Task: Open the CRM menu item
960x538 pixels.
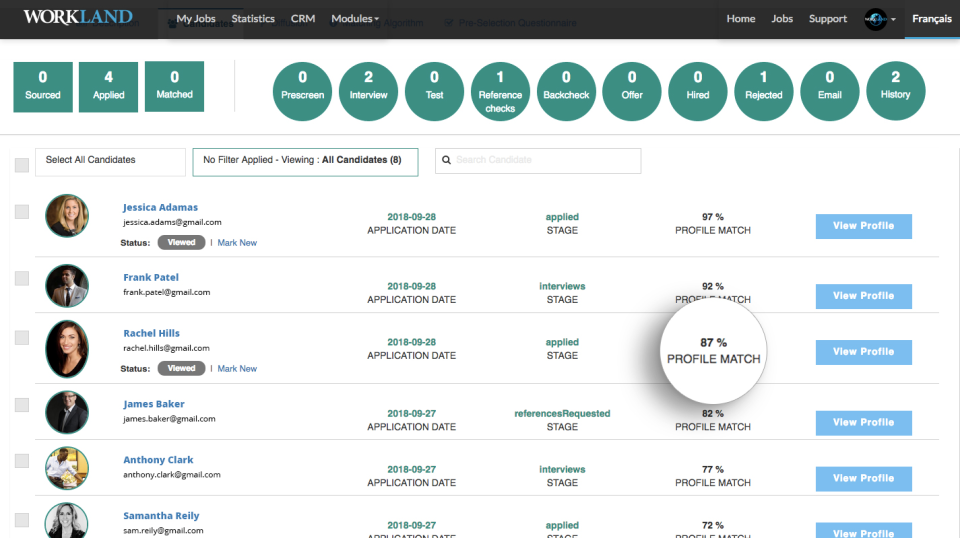Action: [303, 18]
